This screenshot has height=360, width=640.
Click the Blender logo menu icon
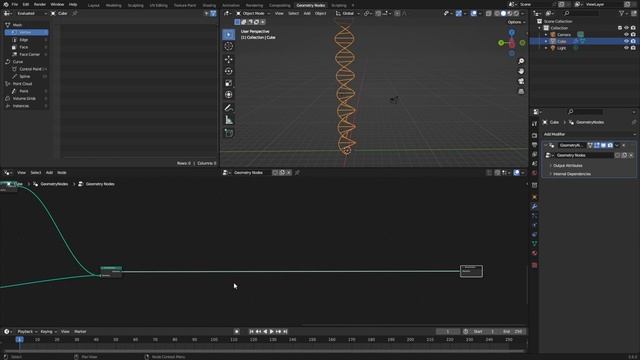(6, 4)
